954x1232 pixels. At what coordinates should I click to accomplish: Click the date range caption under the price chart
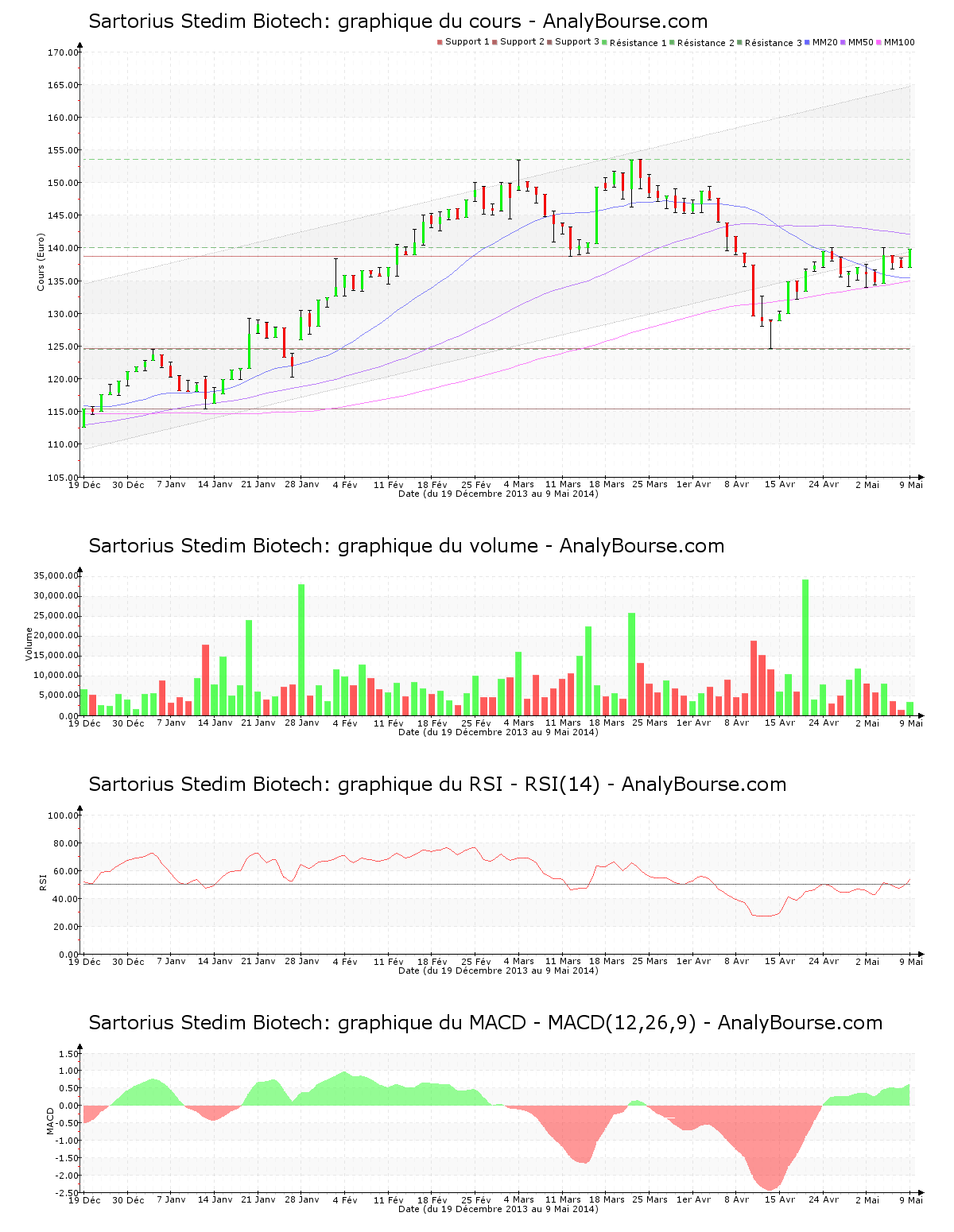point(498,494)
